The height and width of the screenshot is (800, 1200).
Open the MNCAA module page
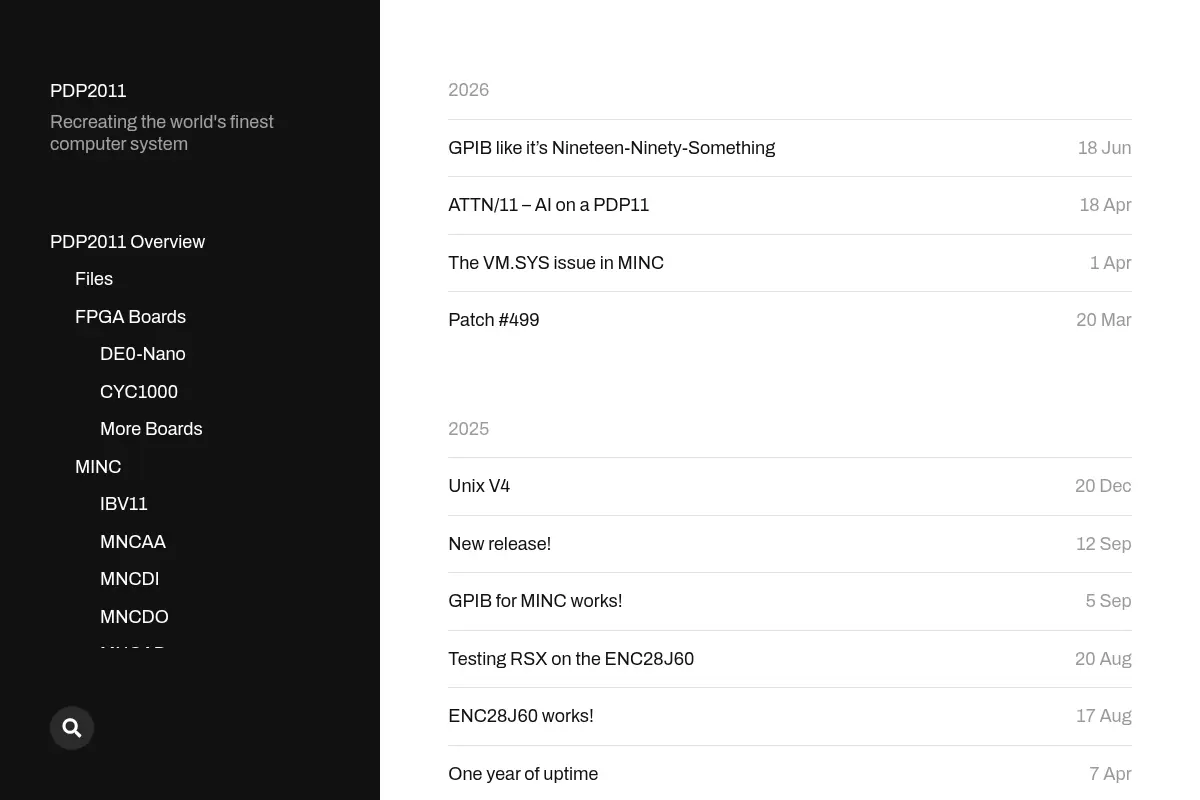[133, 542]
